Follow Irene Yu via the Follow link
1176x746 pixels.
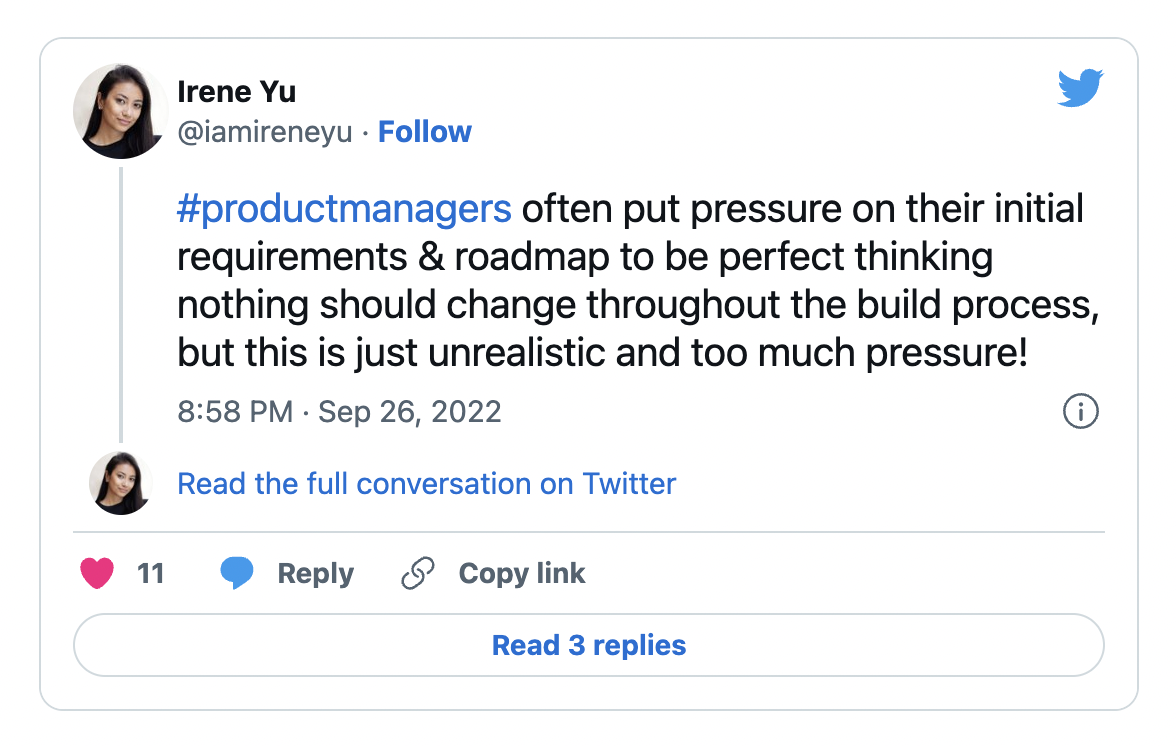pos(424,132)
